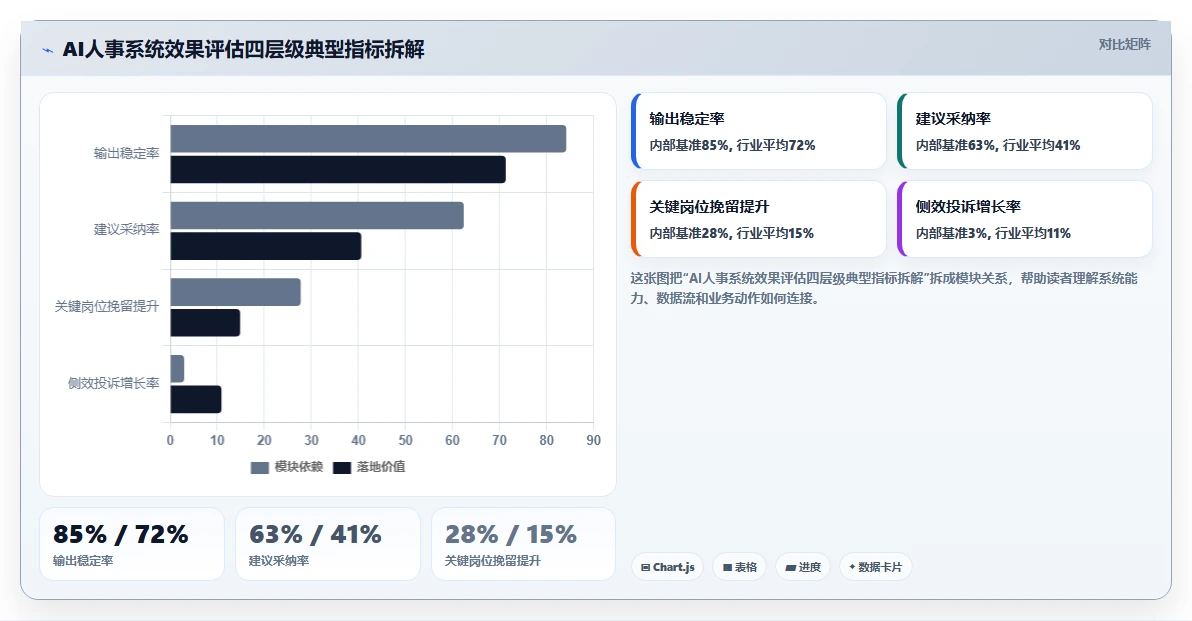Viewport: 1192px width, 621px height.
Task: Open the 侧效投诉增长率 info card
Action: point(1025,219)
